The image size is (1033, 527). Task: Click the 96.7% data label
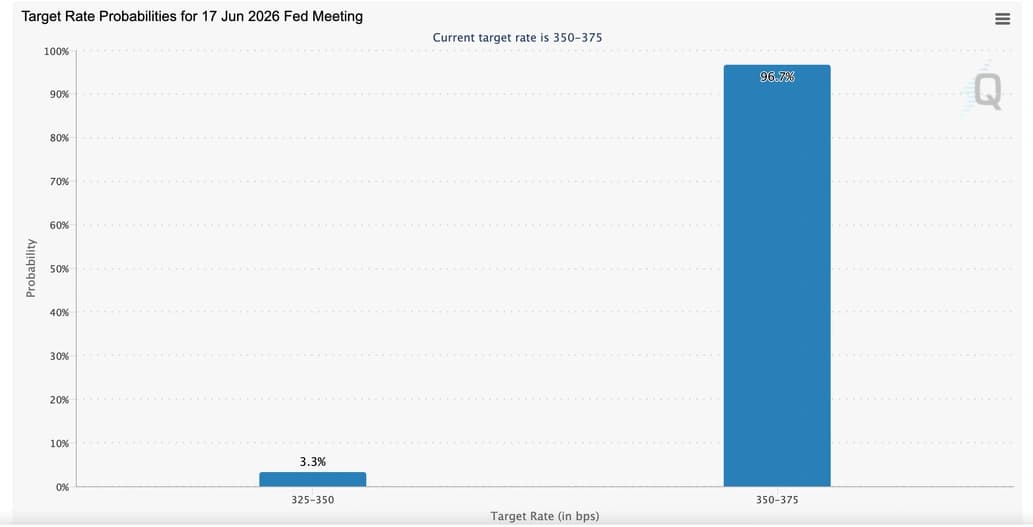pos(777,77)
